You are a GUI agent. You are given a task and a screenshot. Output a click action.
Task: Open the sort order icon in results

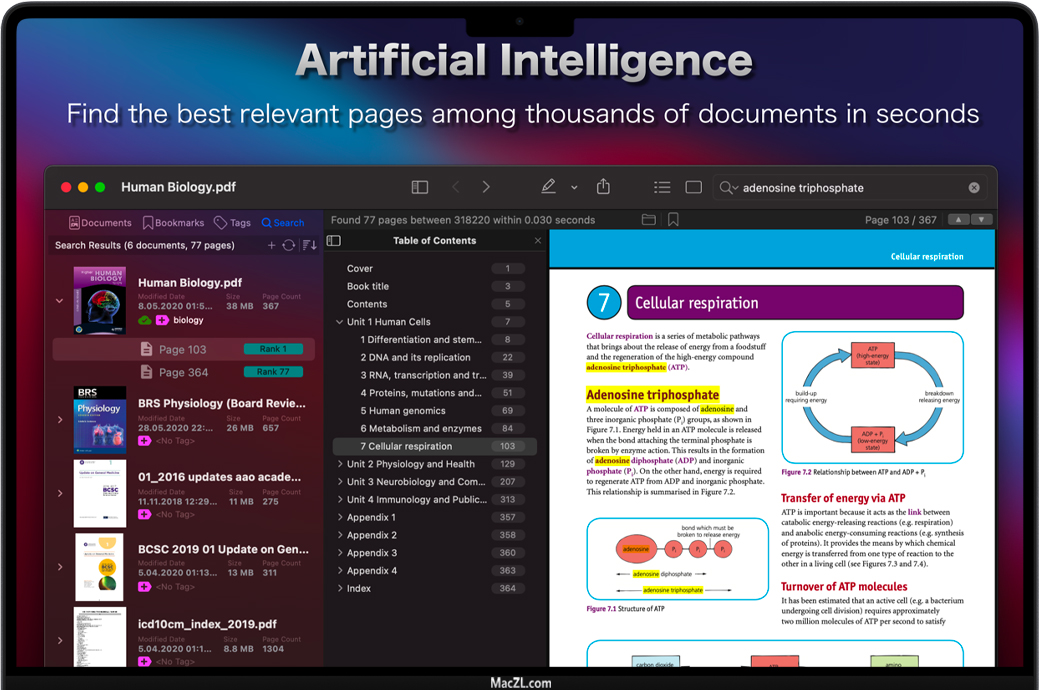(x=309, y=245)
